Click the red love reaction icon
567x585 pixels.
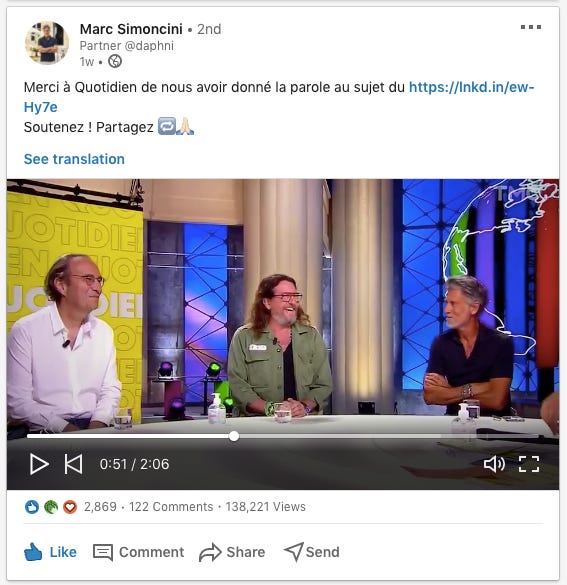tap(70, 507)
